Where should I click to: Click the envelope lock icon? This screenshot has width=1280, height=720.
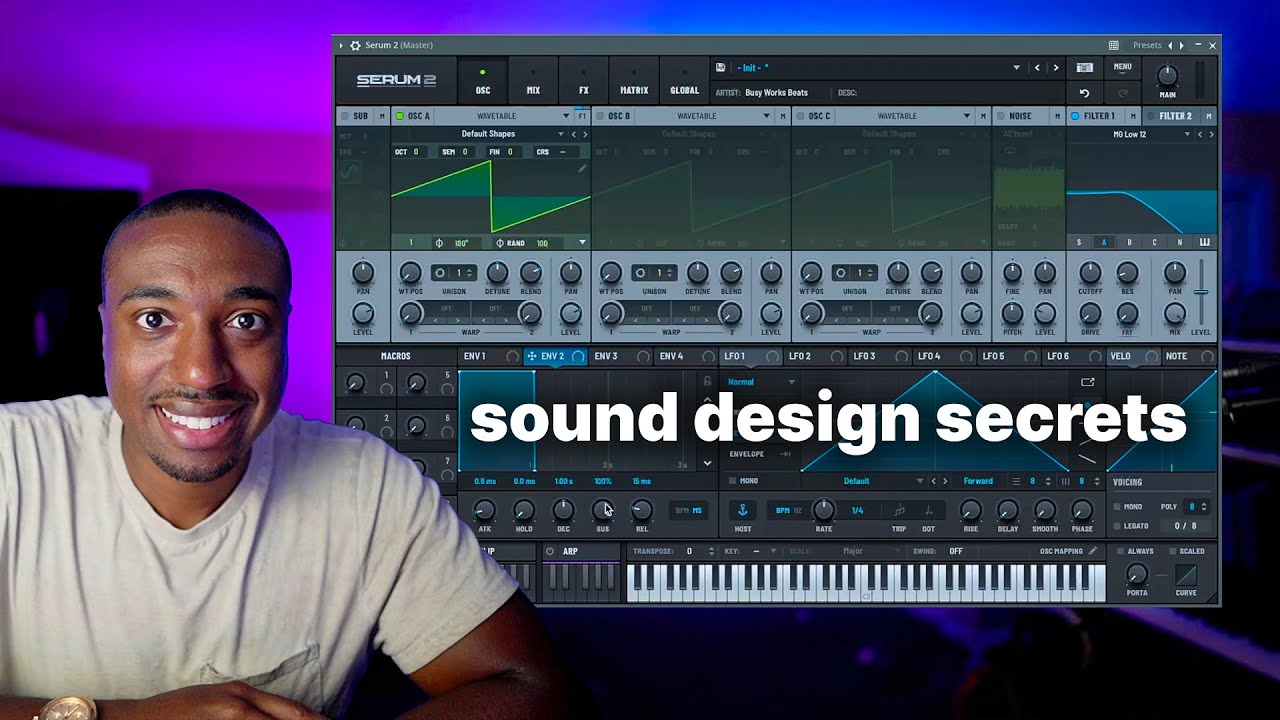[x=708, y=382]
